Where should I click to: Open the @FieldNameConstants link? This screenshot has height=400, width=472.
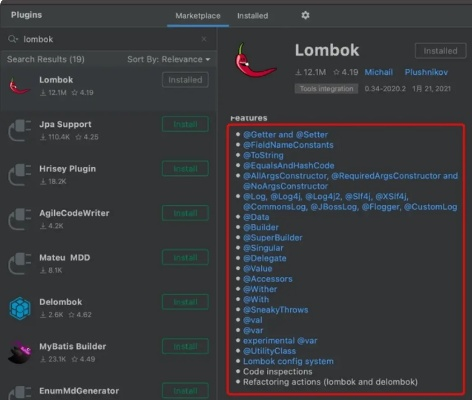[x=288, y=145]
